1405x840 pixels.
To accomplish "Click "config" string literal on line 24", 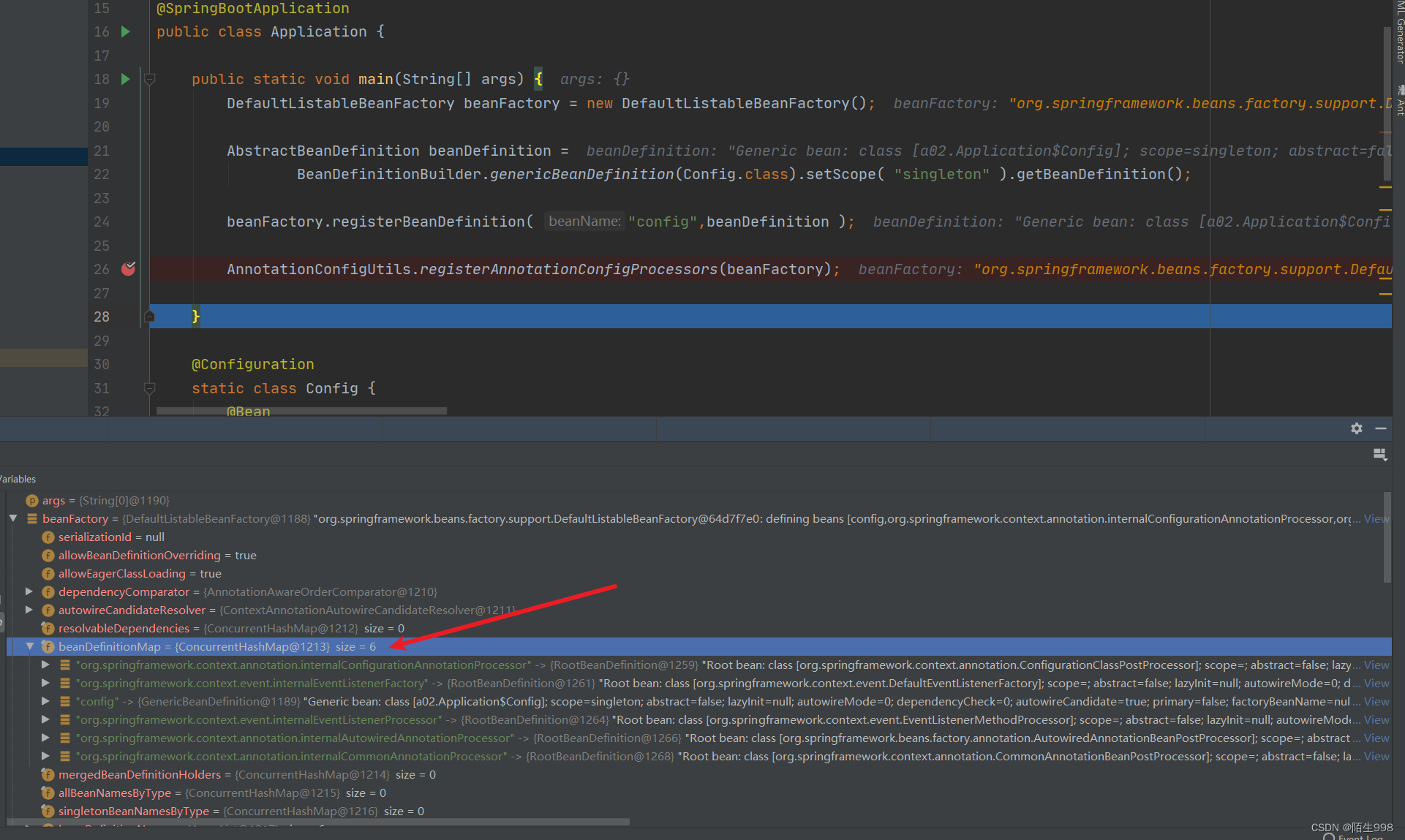I will (663, 222).
